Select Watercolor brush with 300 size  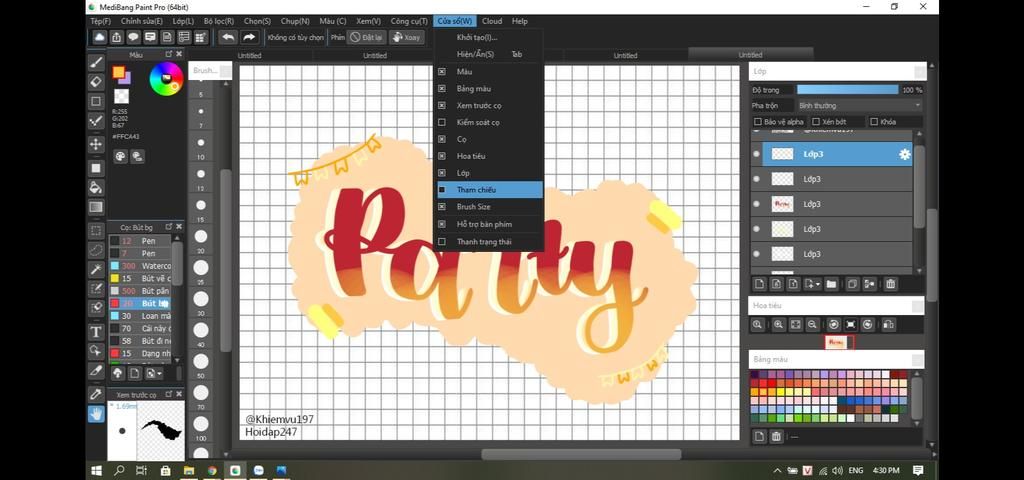140,266
